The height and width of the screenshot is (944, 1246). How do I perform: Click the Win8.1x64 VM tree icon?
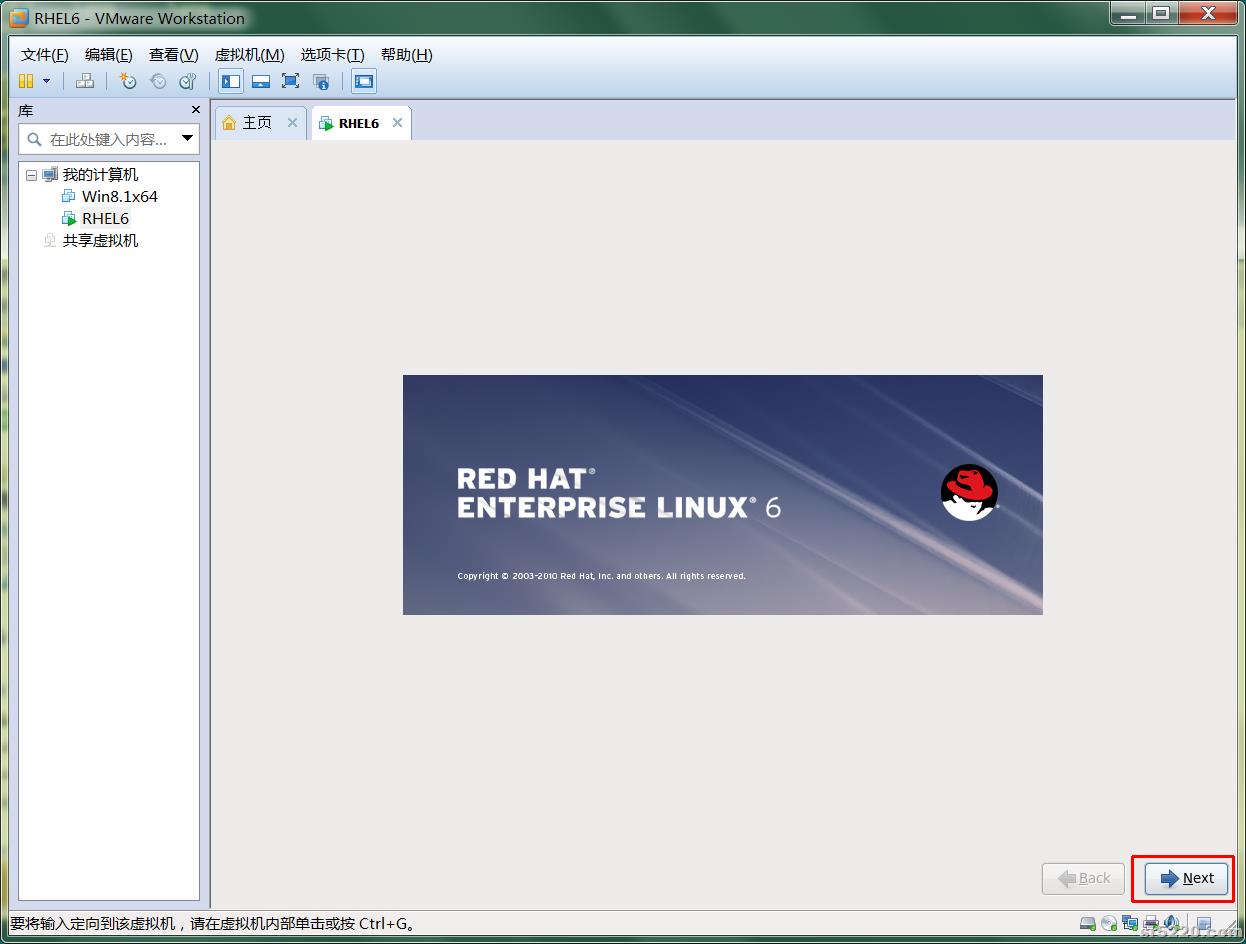tap(69, 197)
